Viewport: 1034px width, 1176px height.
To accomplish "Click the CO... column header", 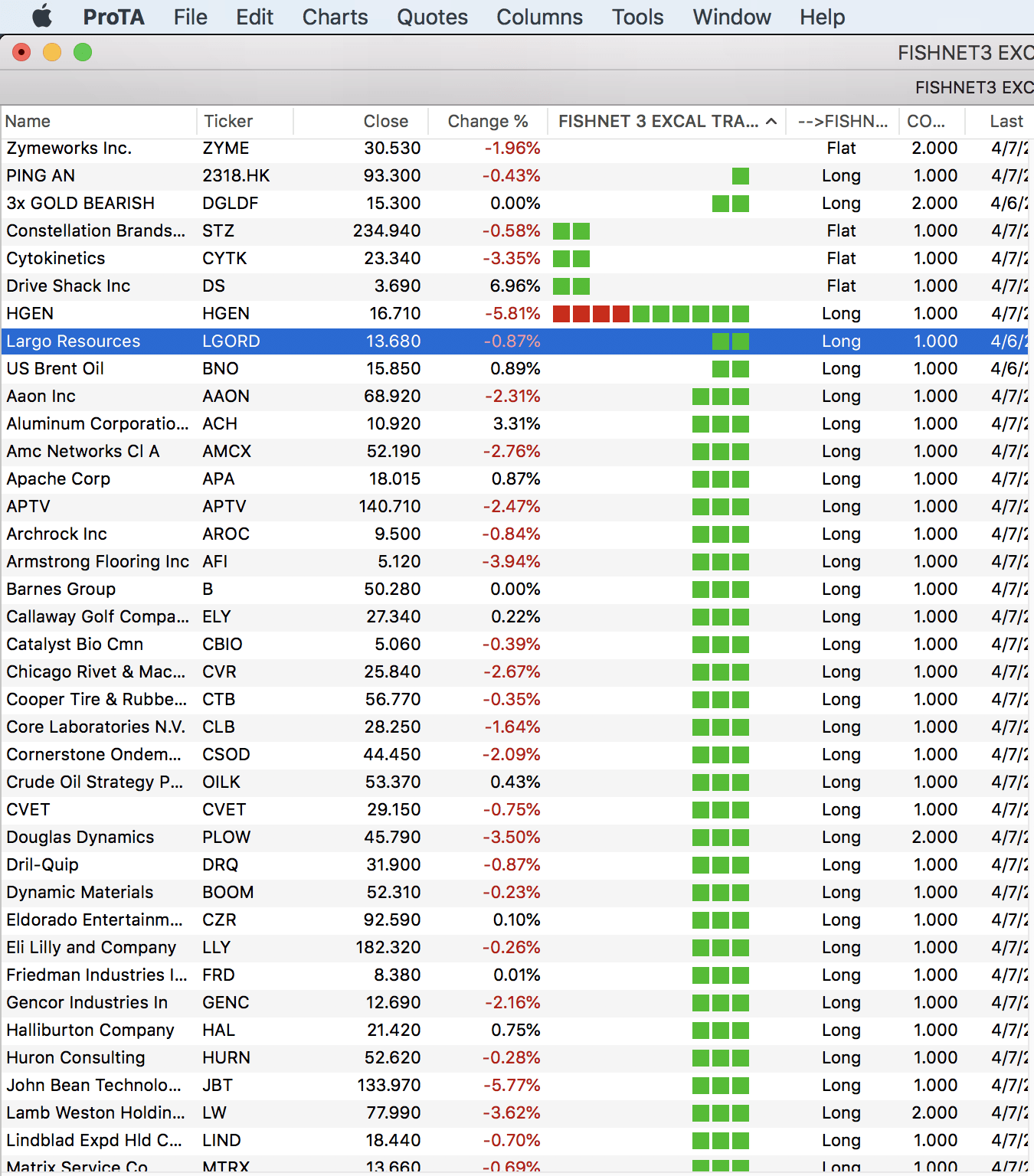I will [x=932, y=122].
